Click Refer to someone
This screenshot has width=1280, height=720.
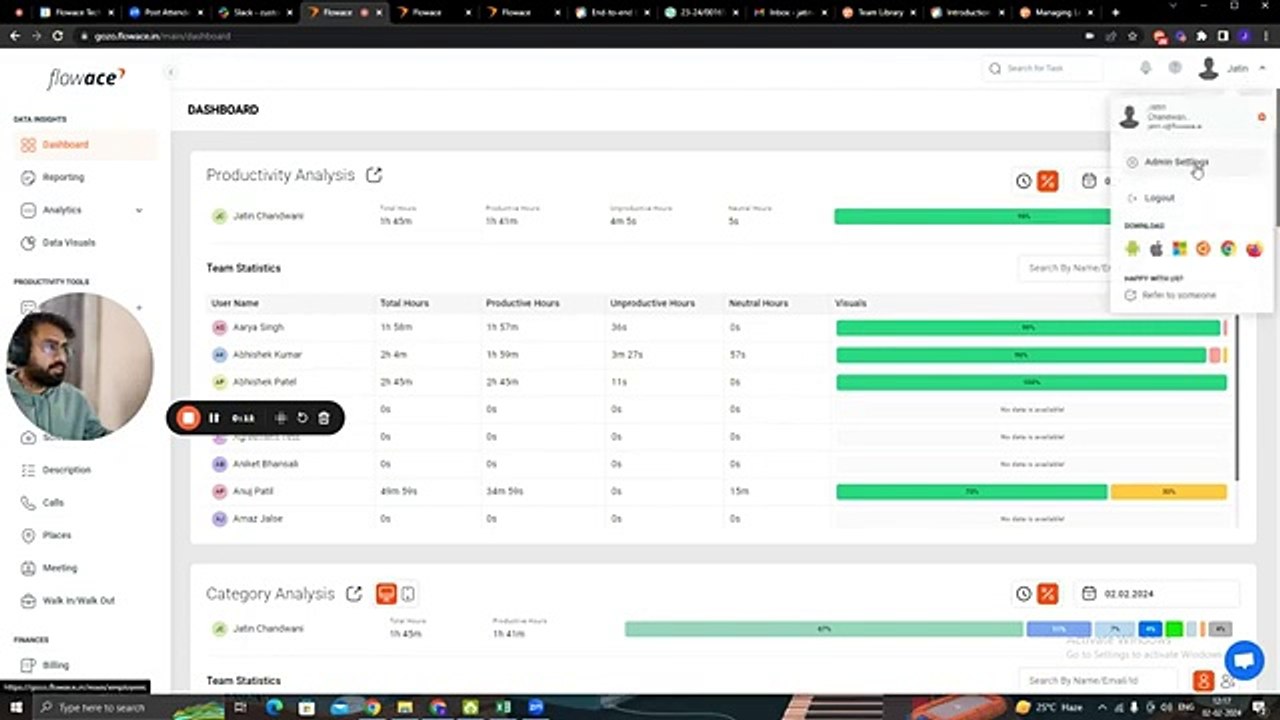click(x=1180, y=295)
